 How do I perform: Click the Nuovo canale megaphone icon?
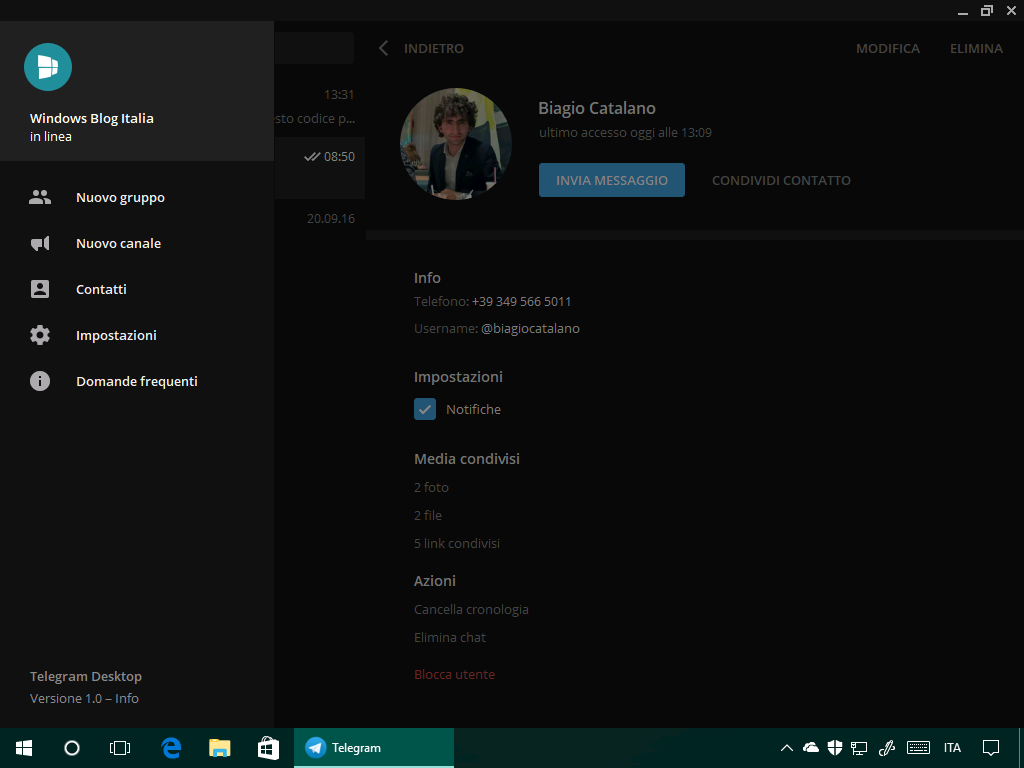pyautogui.click(x=40, y=244)
